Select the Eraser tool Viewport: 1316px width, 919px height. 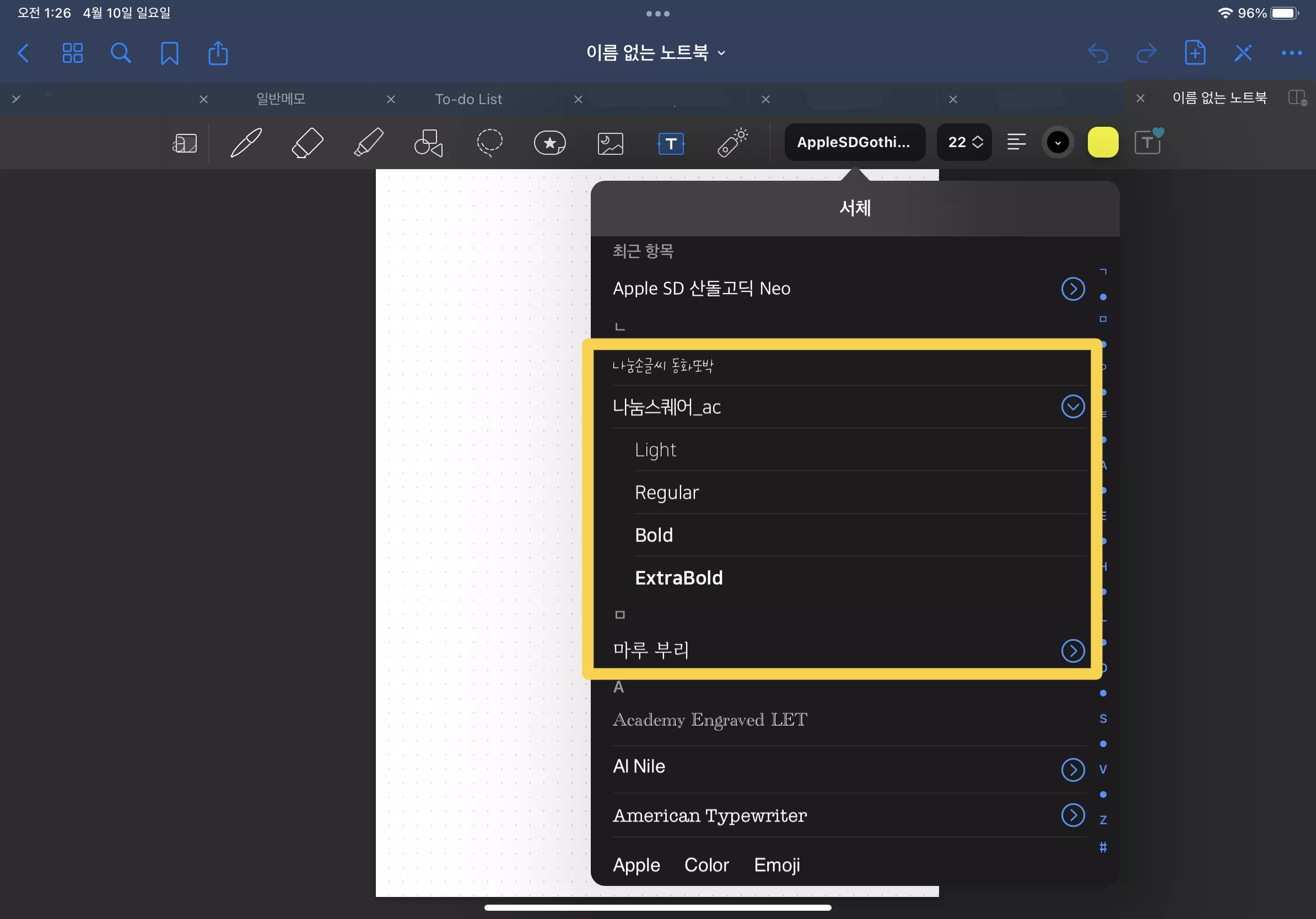pyautogui.click(x=307, y=143)
